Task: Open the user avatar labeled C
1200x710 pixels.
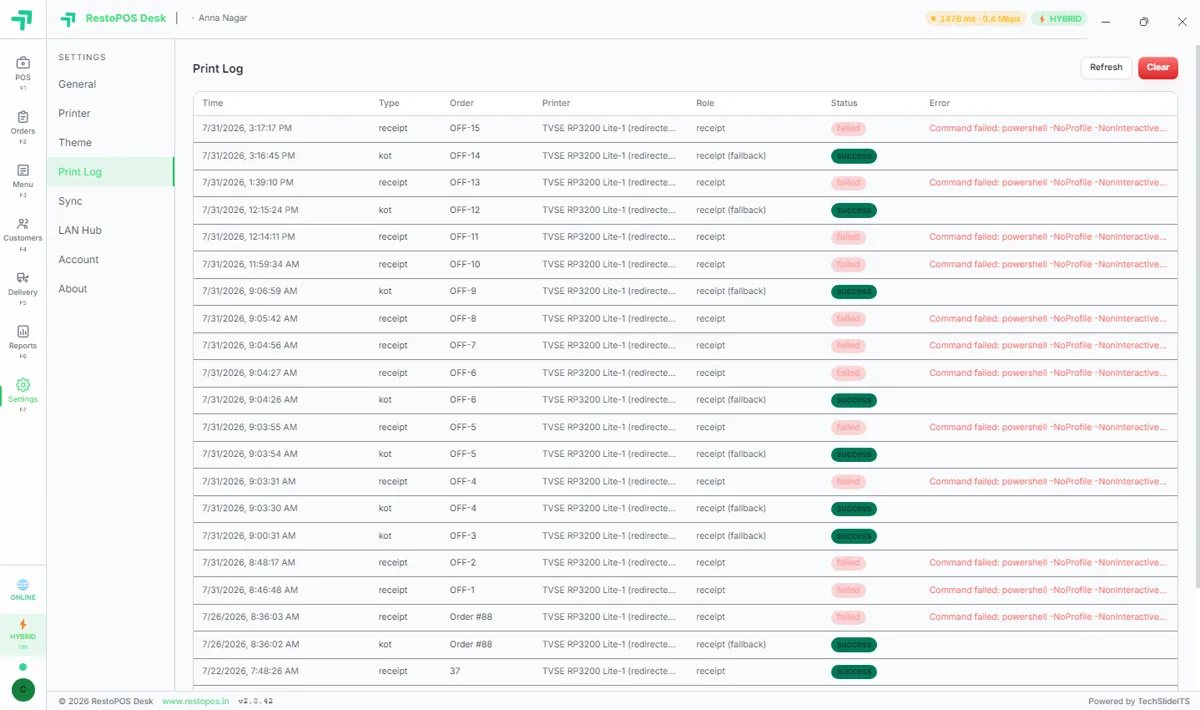Action: point(23,690)
